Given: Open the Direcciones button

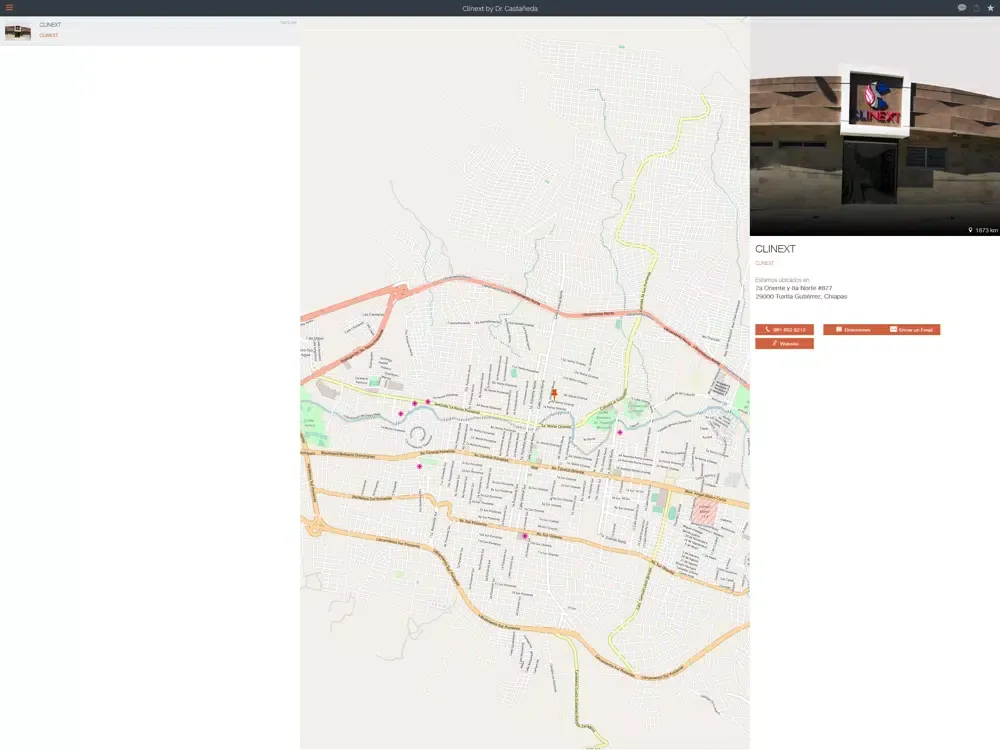Looking at the screenshot, I should (853, 330).
